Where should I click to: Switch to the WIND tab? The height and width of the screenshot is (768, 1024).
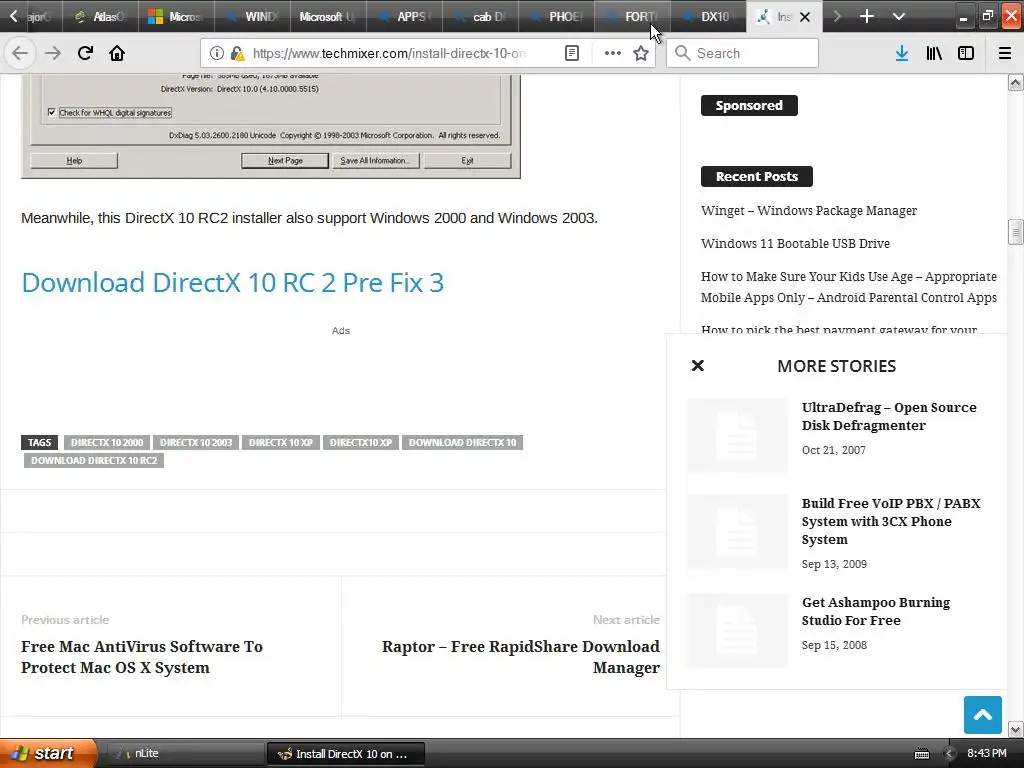(252, 16)
